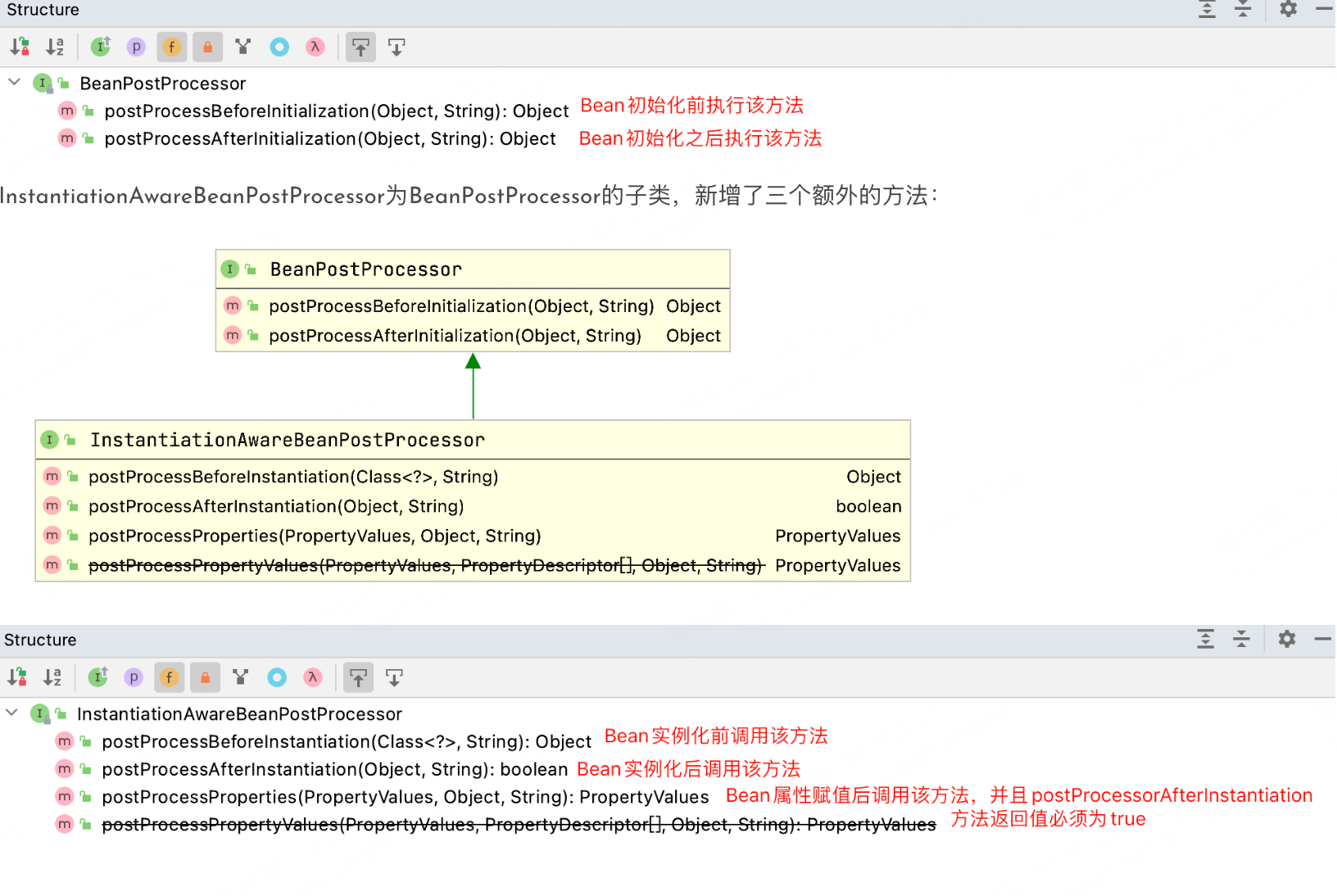The width and height of the screenshot is (1337, 896).
Task: Select postProcessProperties method in Structure tree
Action: 406,797
